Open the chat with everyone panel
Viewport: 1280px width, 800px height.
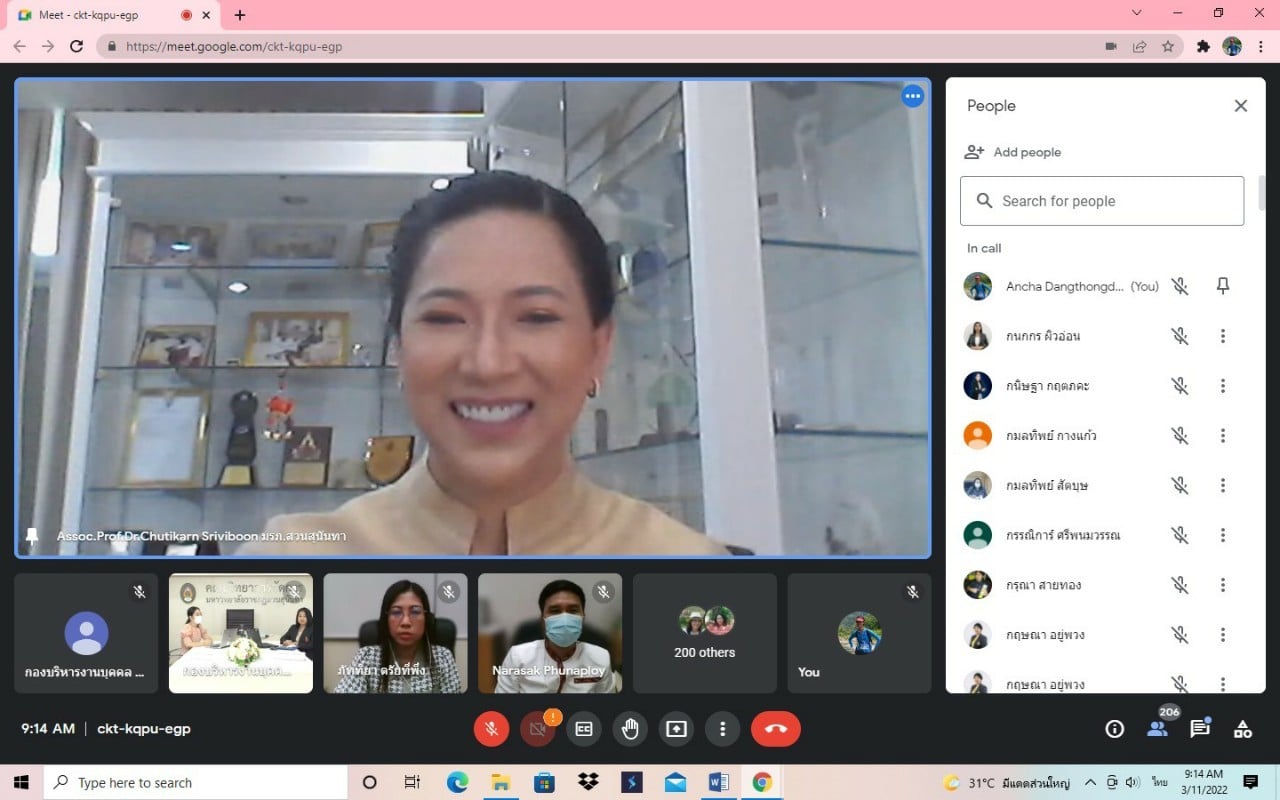click(x=1200, y=729)
